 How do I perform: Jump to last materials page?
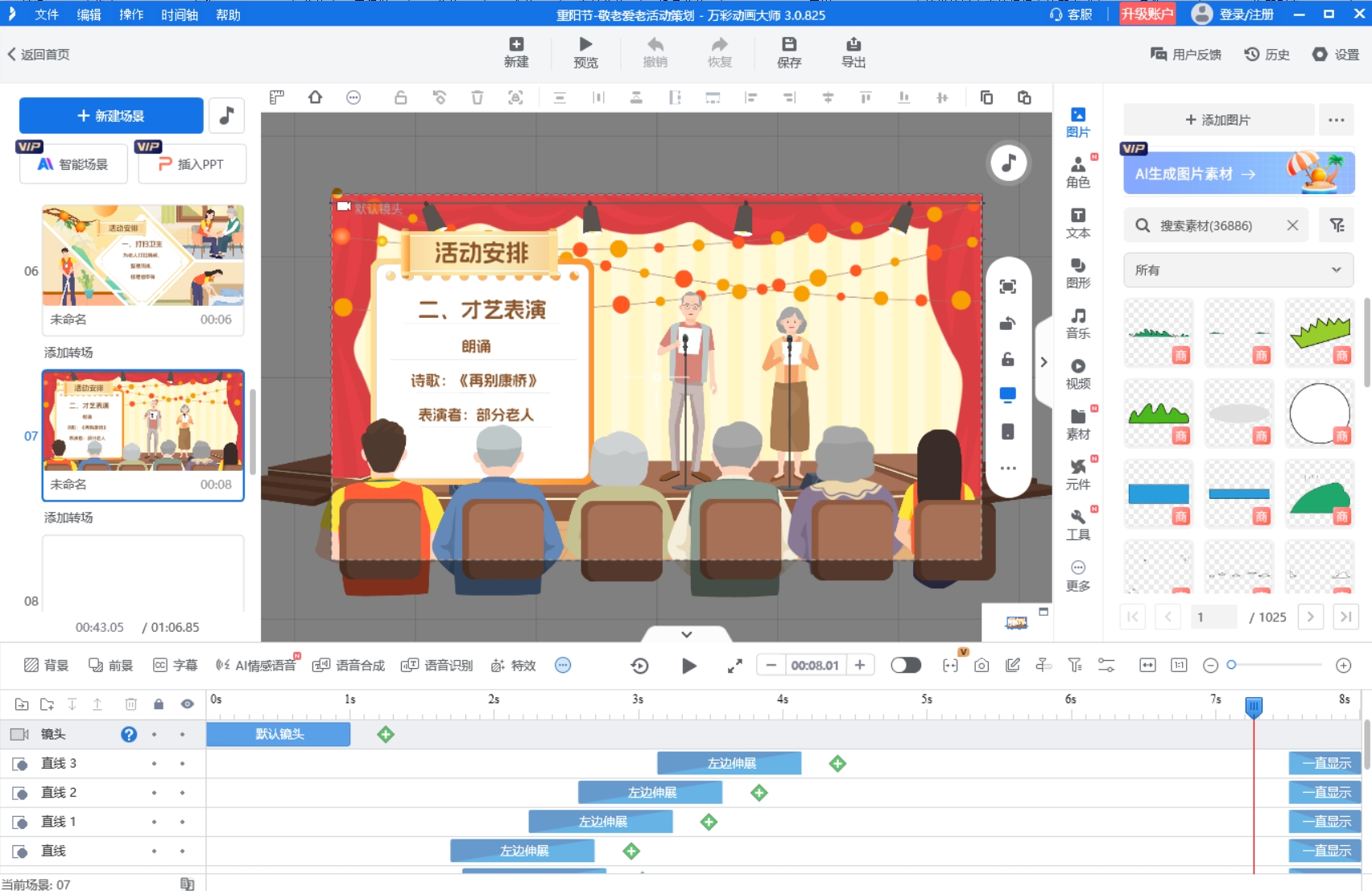coord(1345,617)
